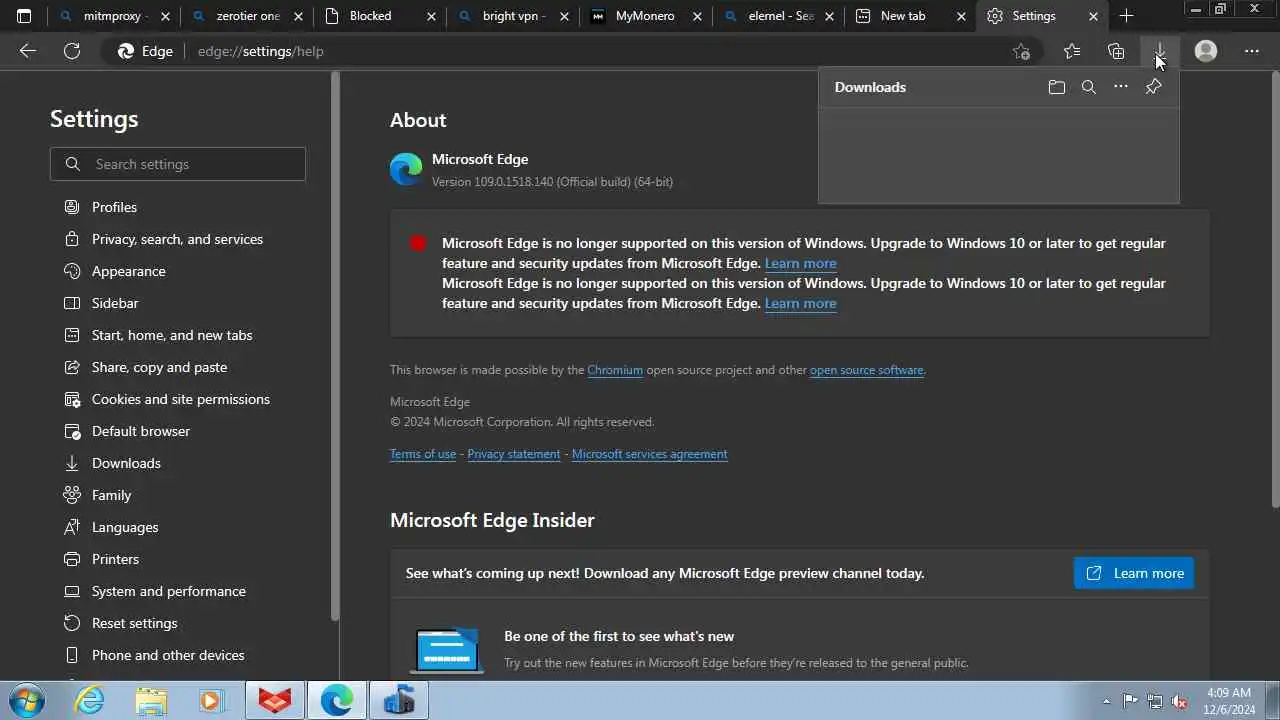The width and height of the screenshot is (1280, 720).
Task: Open downloads folder icon in Downloads panel
Action: (1057, 87)
